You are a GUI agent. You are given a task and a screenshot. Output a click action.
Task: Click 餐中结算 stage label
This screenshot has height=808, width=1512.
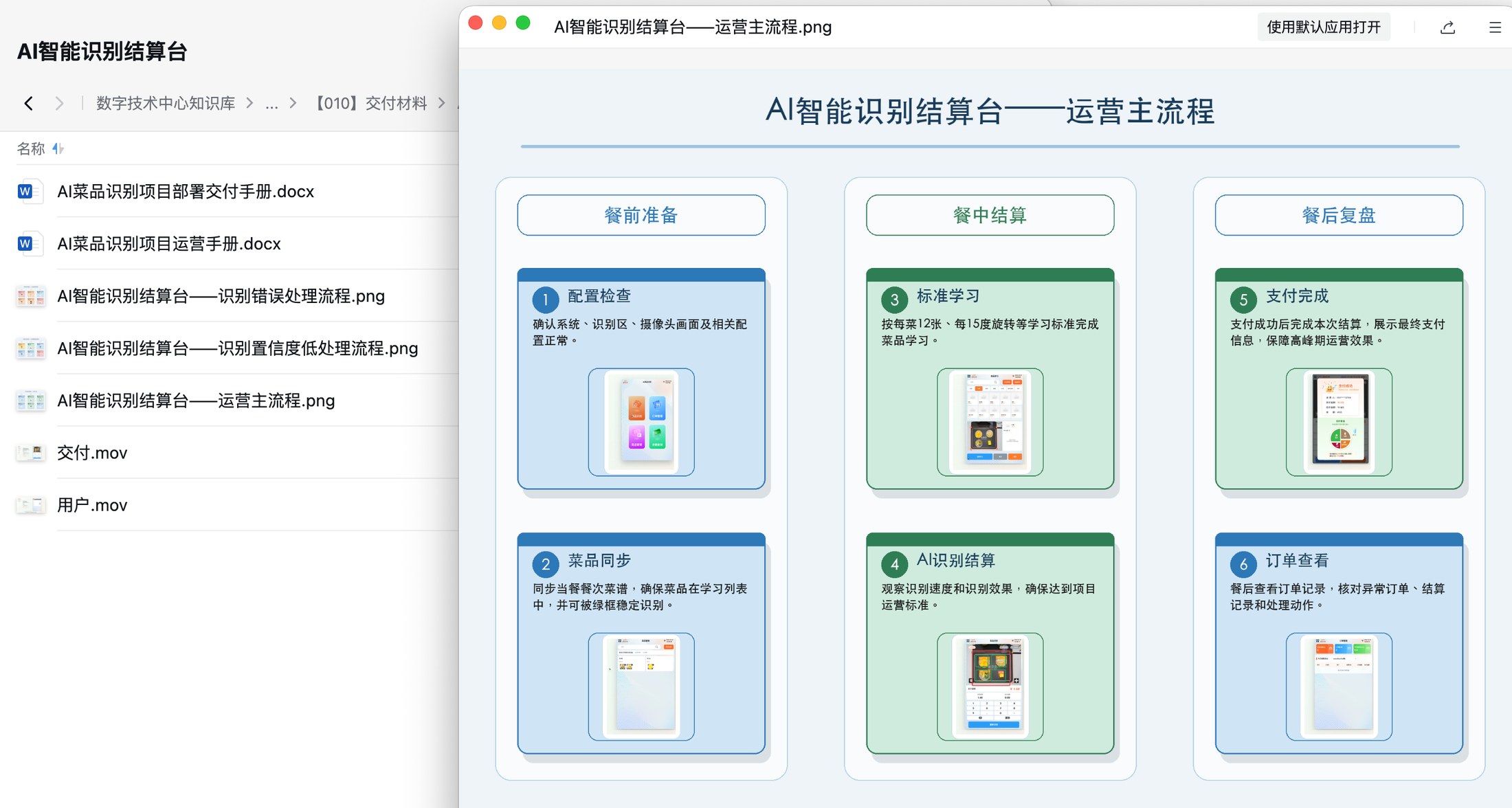click(x=990, y=215)
